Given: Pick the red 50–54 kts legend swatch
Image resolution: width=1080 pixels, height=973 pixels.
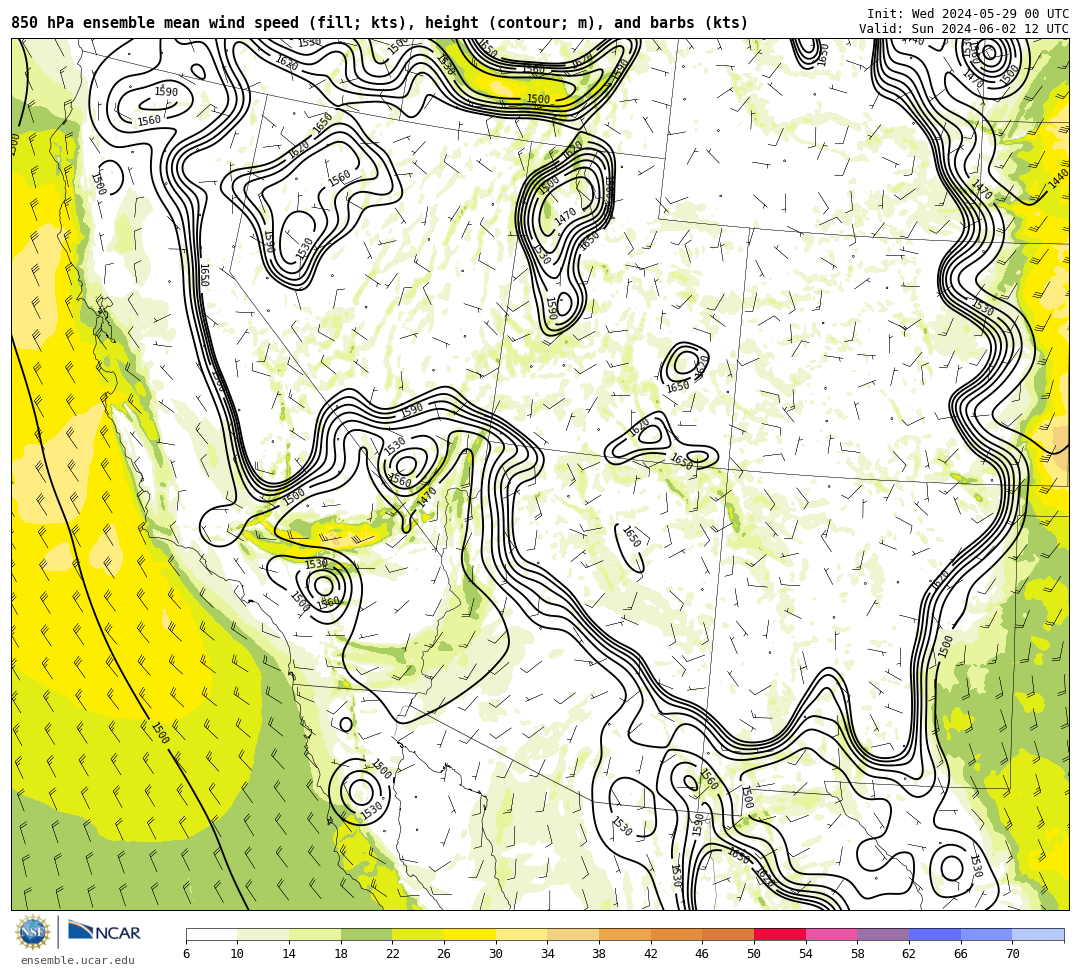Looking at the screenshot, I should pos(780,934).
